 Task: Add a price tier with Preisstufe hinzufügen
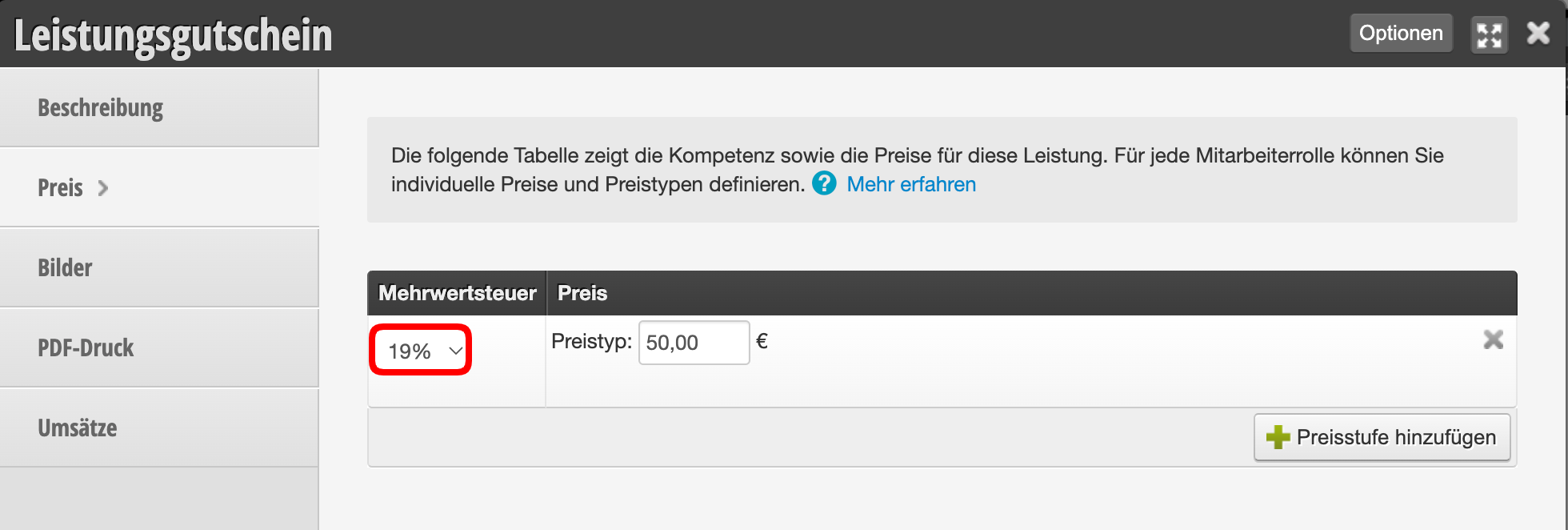click(x=1382, y=437)
